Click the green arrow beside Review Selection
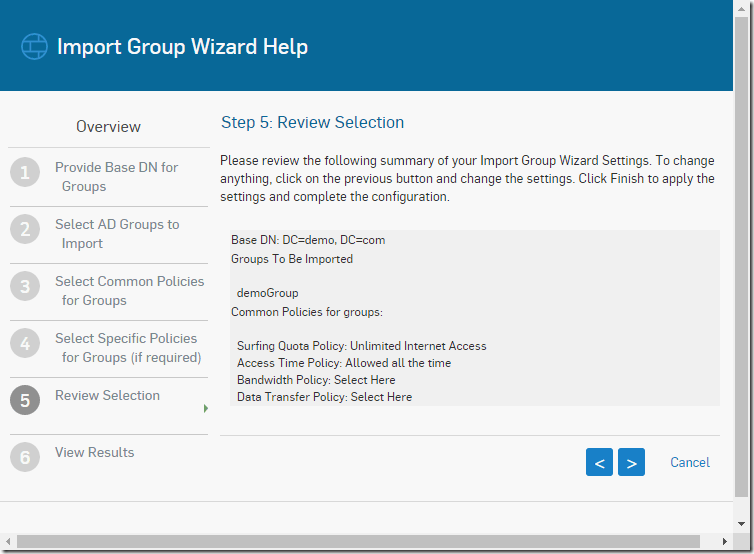The width and height of the screenshot is (754, 554). pyautogui.click(x=206, y=408)
